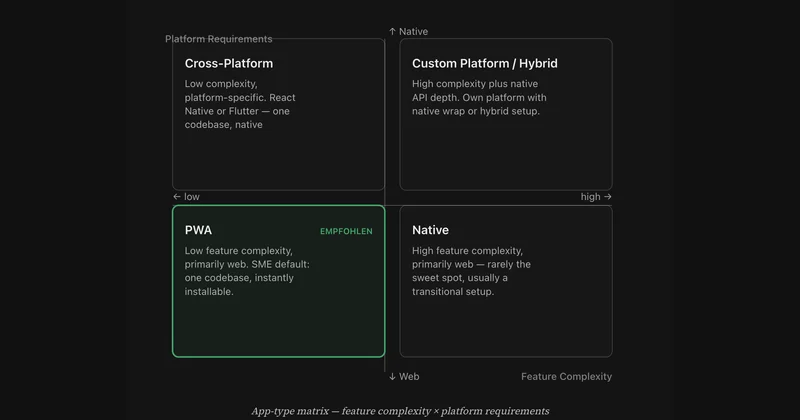
Task: Click the description starting 'High feature complexity'
Action: (471, 271)
